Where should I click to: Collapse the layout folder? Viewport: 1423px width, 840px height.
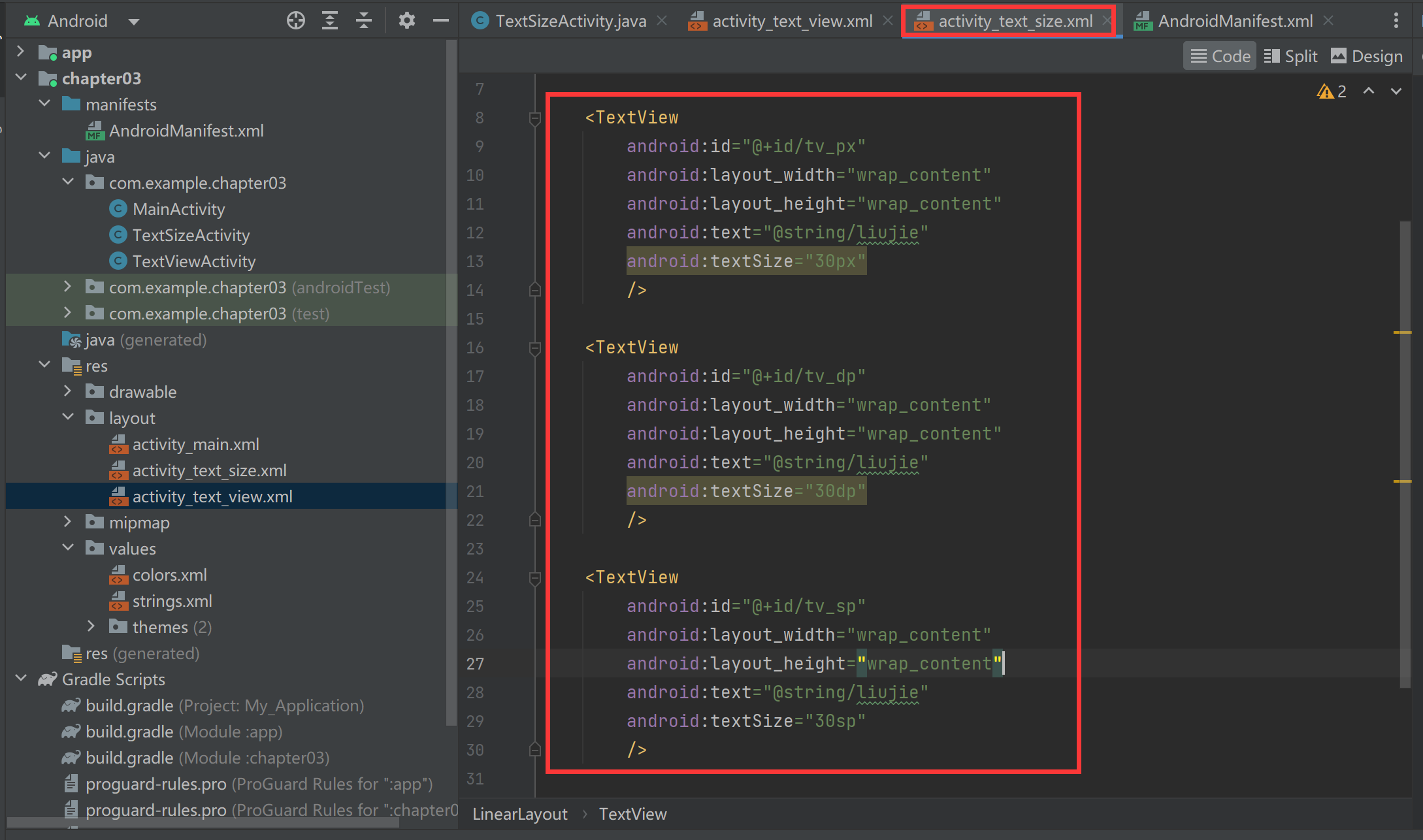coord(68,417)
